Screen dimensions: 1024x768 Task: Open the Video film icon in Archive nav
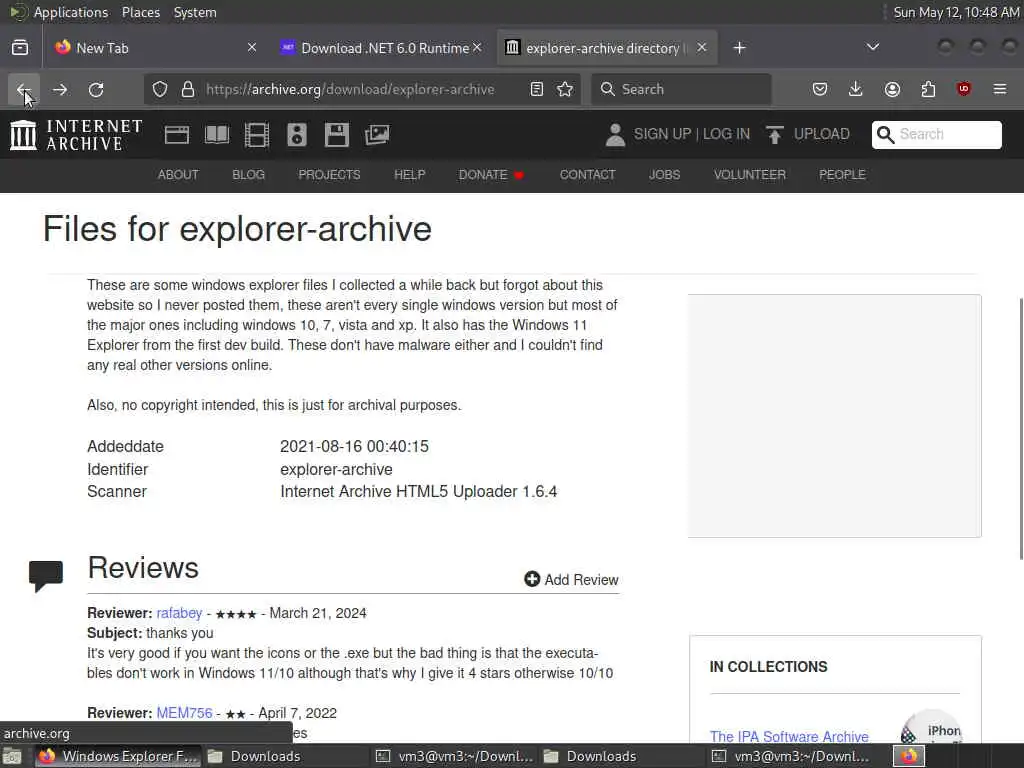(257, 135)
